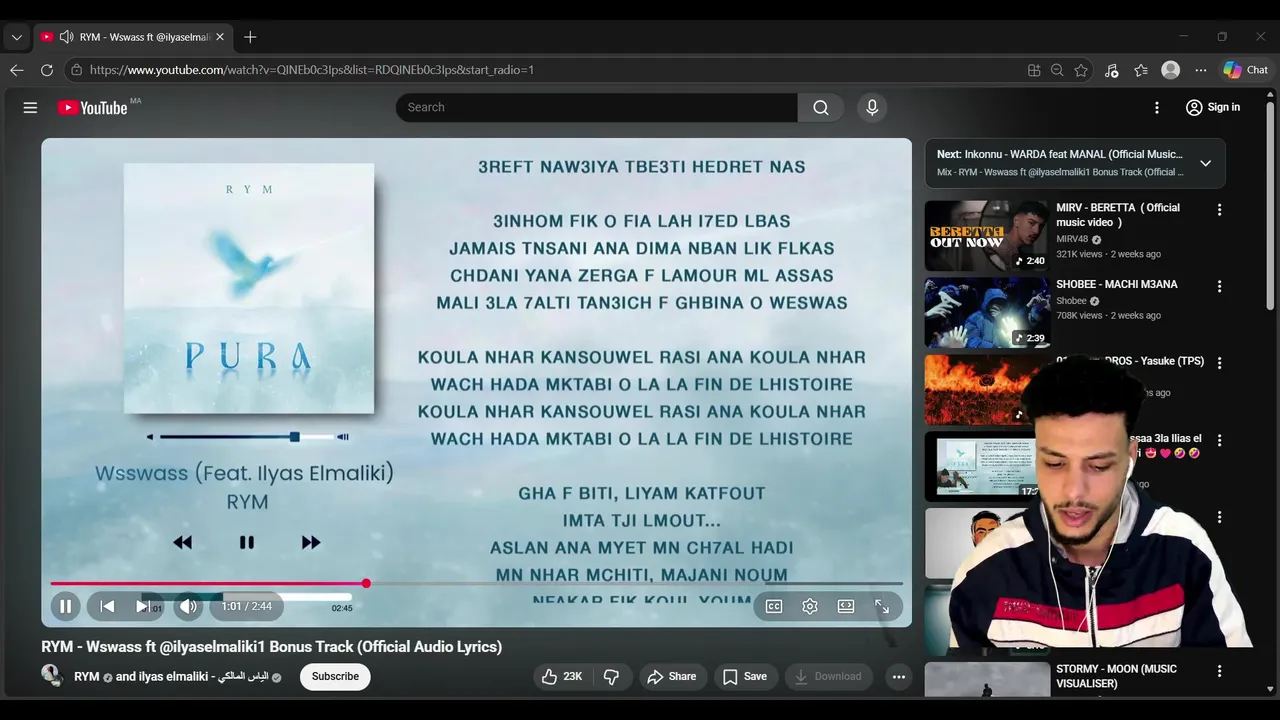1280x720 pixels.
Task: Toggle closed captions in the player
Action: (774, 606)
